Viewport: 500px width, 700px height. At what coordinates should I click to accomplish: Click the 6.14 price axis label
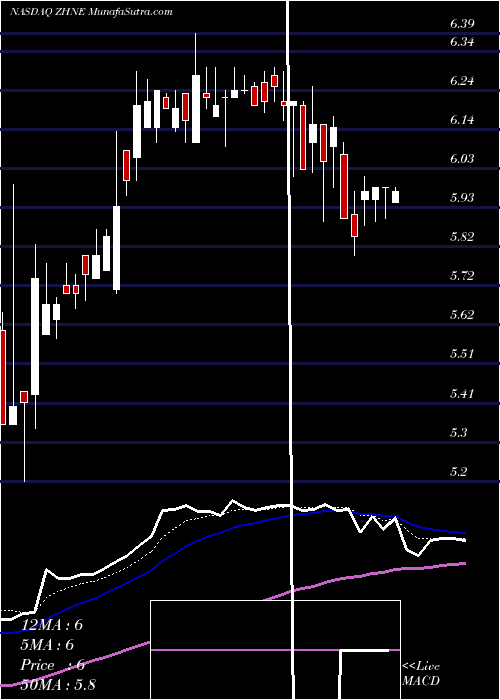coord(462,120)
